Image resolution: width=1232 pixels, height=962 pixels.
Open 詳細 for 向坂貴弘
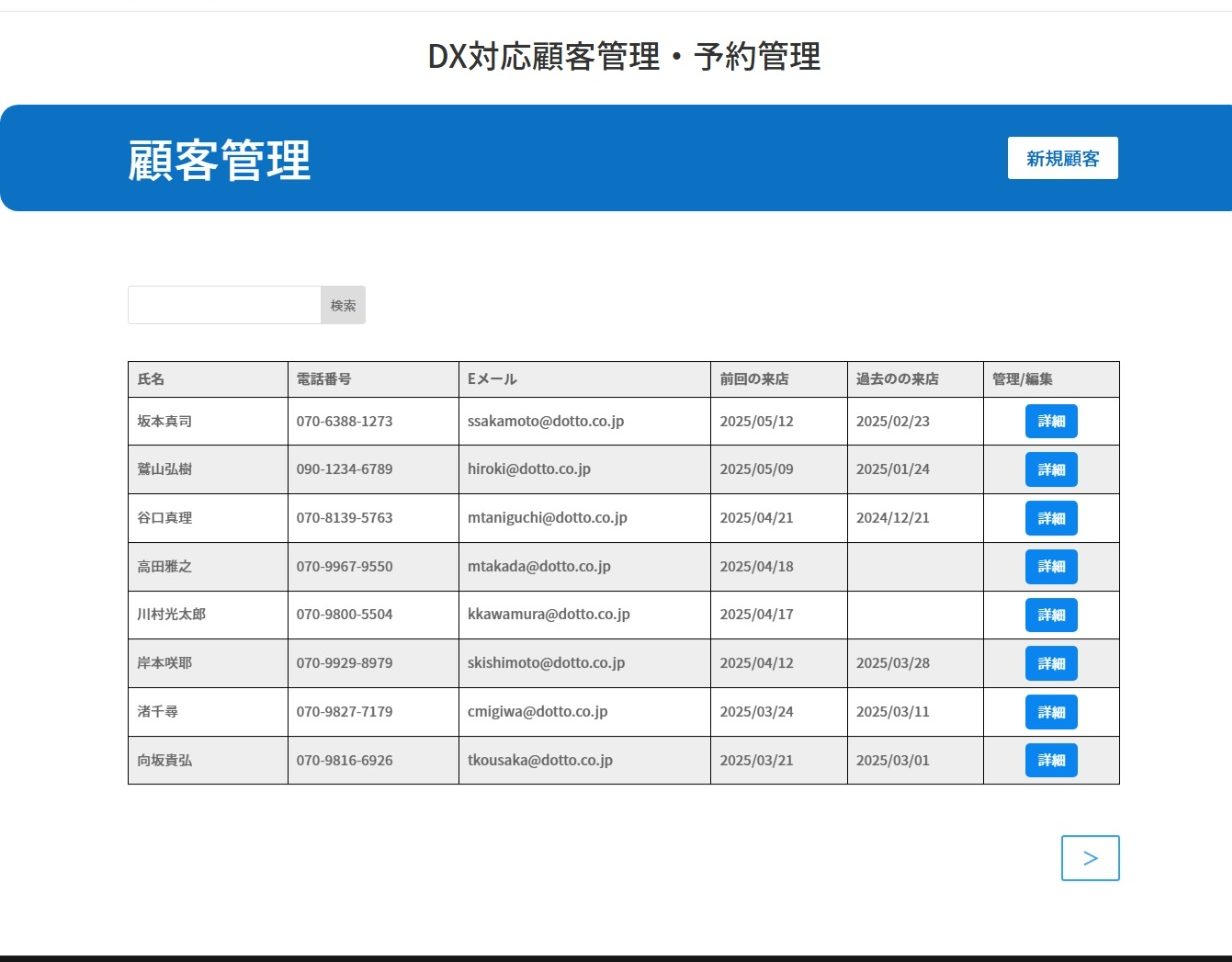(x=1051, y=760)
